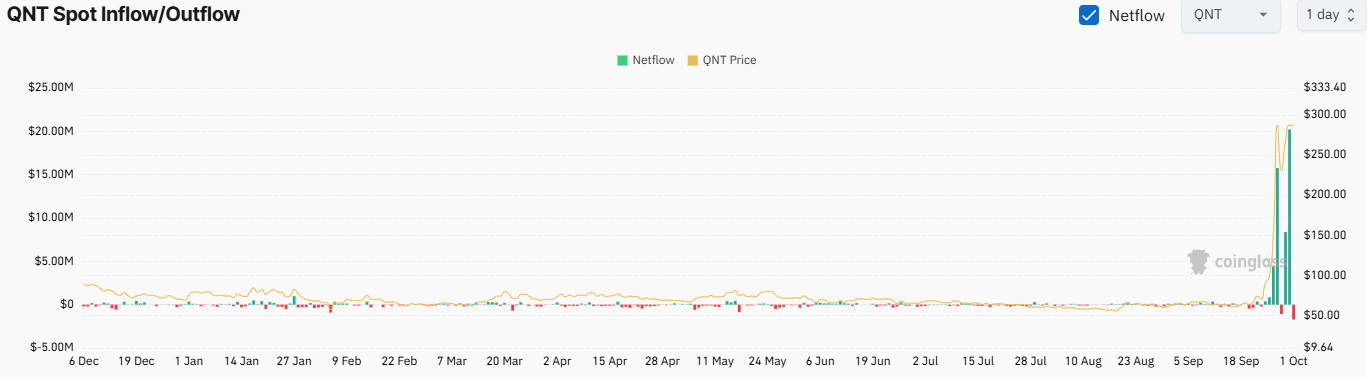Click the 6 Jun date label

pos(820,361)
